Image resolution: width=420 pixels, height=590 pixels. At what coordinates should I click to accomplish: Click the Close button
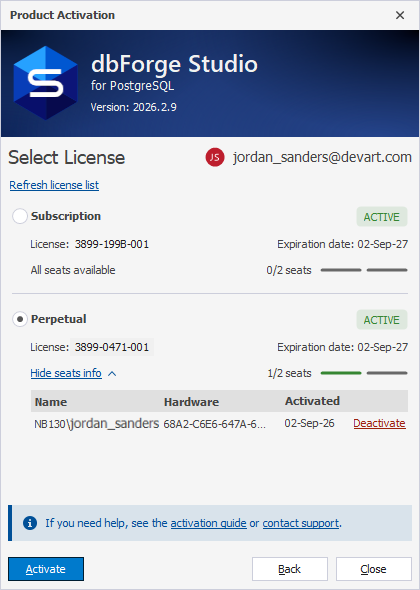click(x=374, y=569)
